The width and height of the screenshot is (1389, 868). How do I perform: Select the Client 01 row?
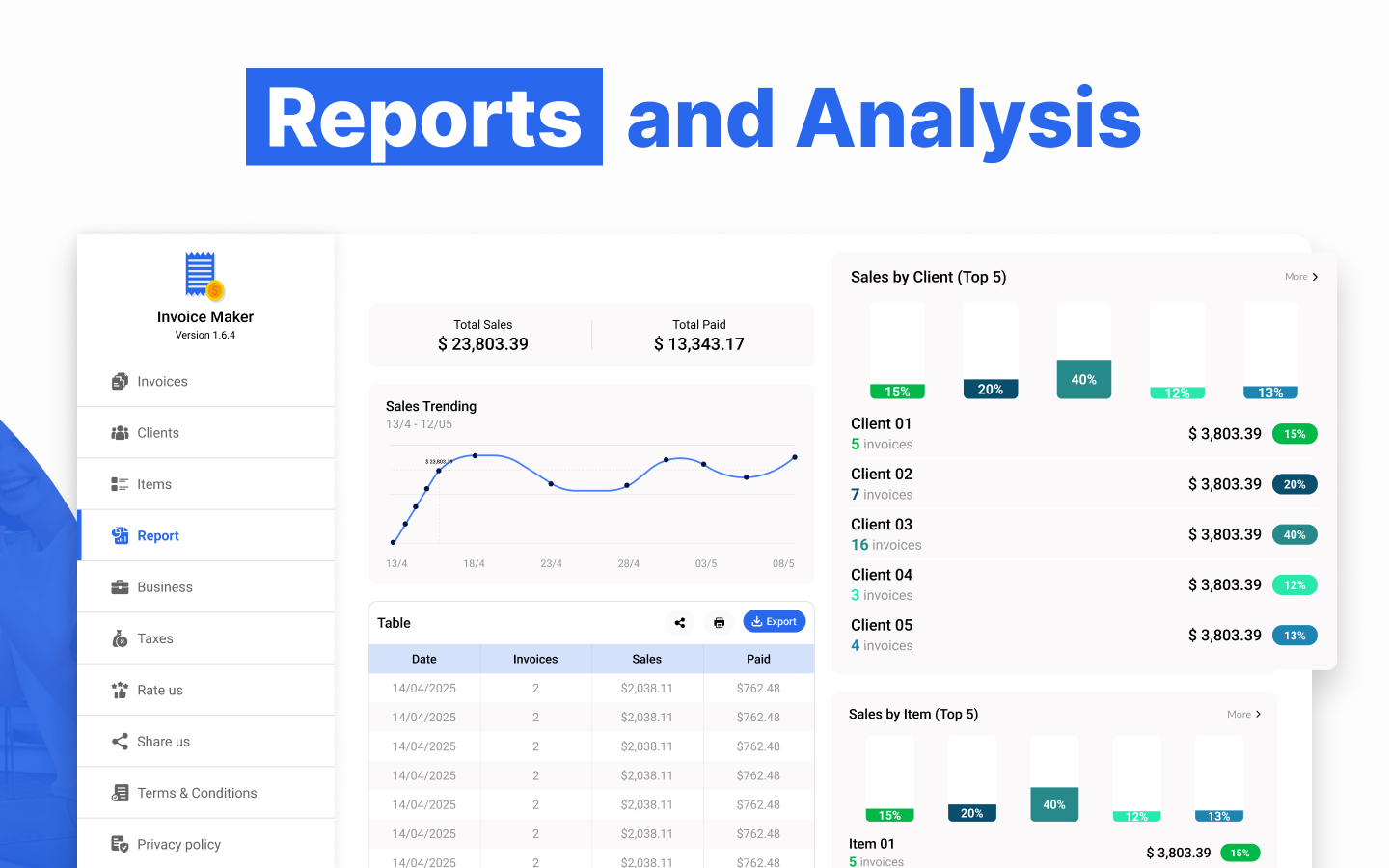[1084, 434]
